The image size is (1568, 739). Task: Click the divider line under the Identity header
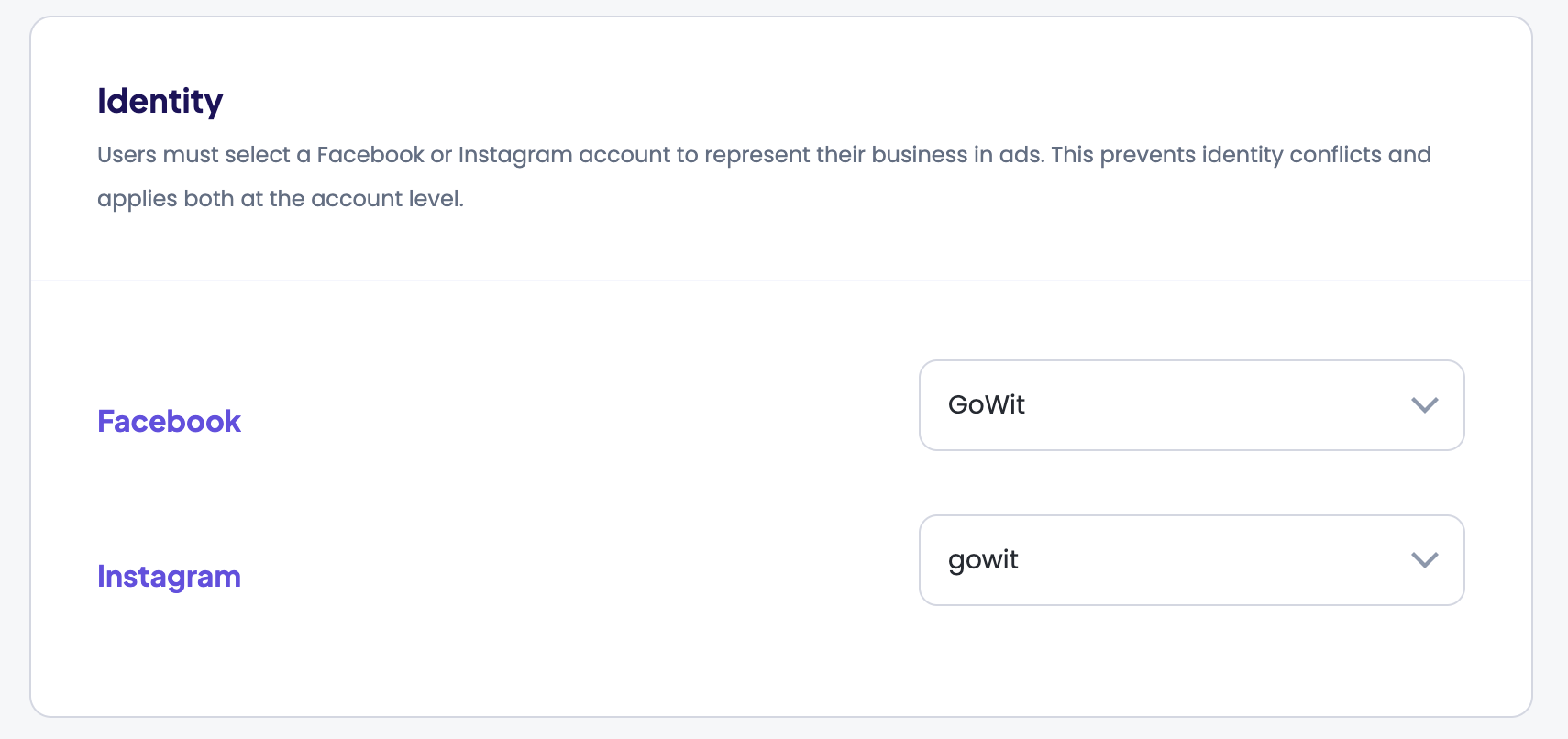coord(781,281)
